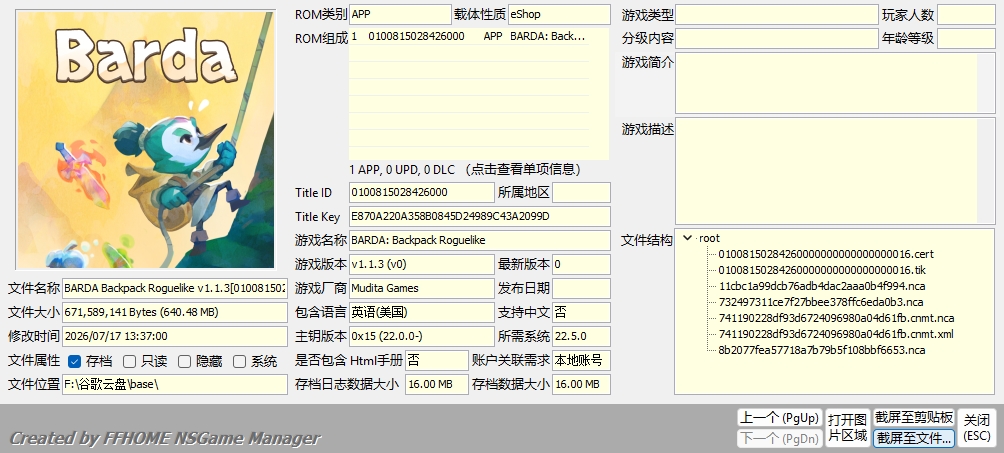Click the 载体性质 field showing eShop
Image resolution: width=1004 pixels, height=453 pixels.
[x=559, y=14]
